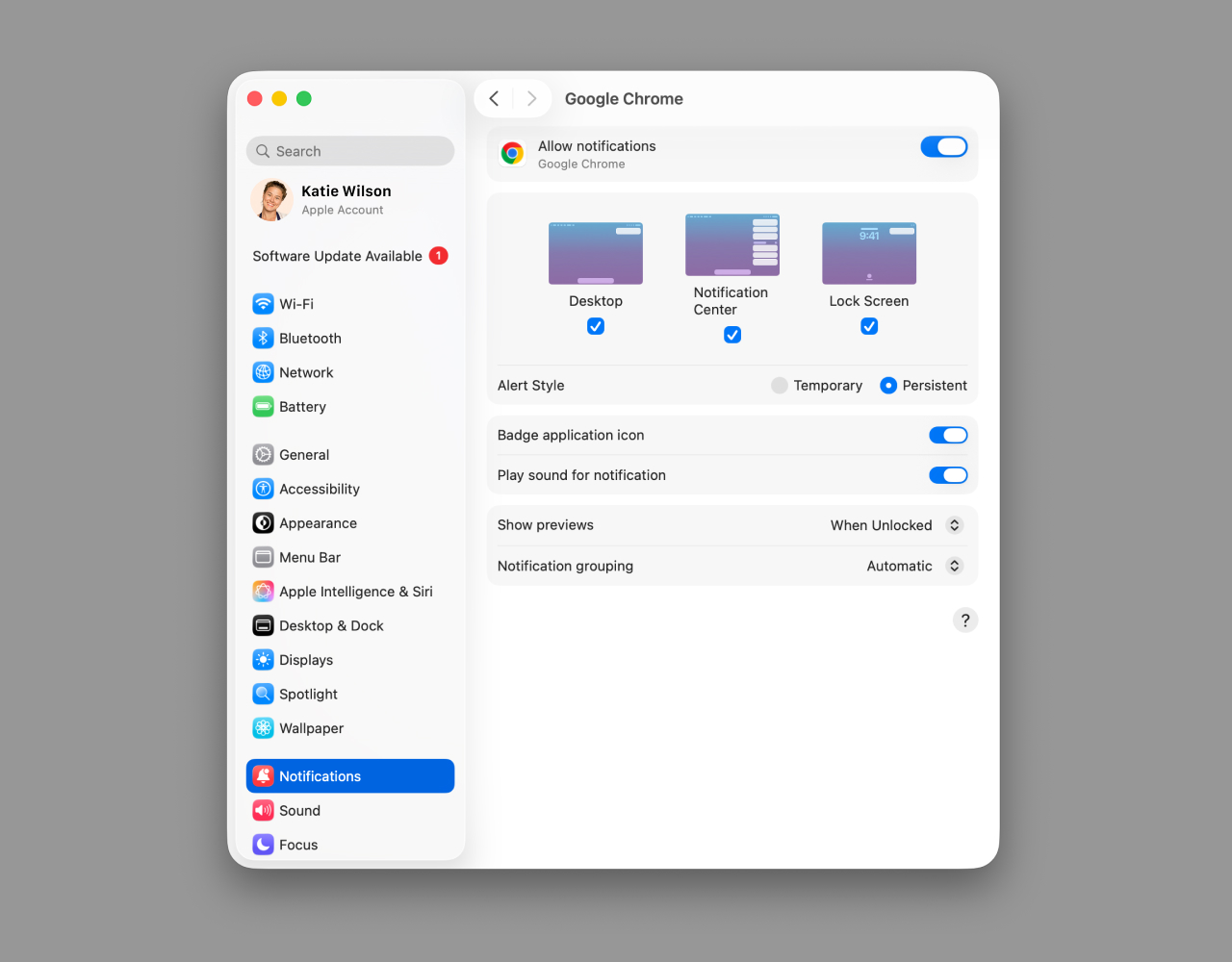This screenshot has width=1232, height=962.
Task: Open Wallpaper settings
Action: [350, 728]
